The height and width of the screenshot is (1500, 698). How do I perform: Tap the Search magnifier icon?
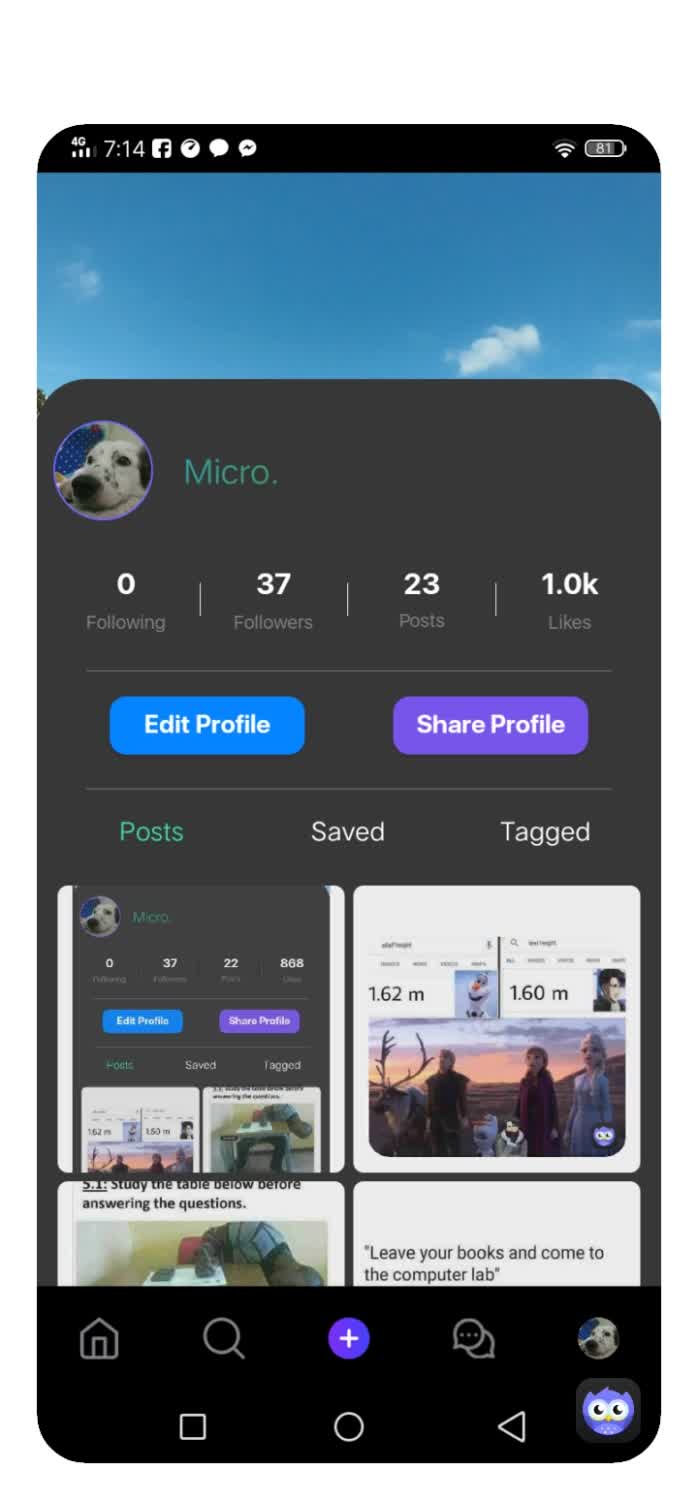pos(223,1338)
